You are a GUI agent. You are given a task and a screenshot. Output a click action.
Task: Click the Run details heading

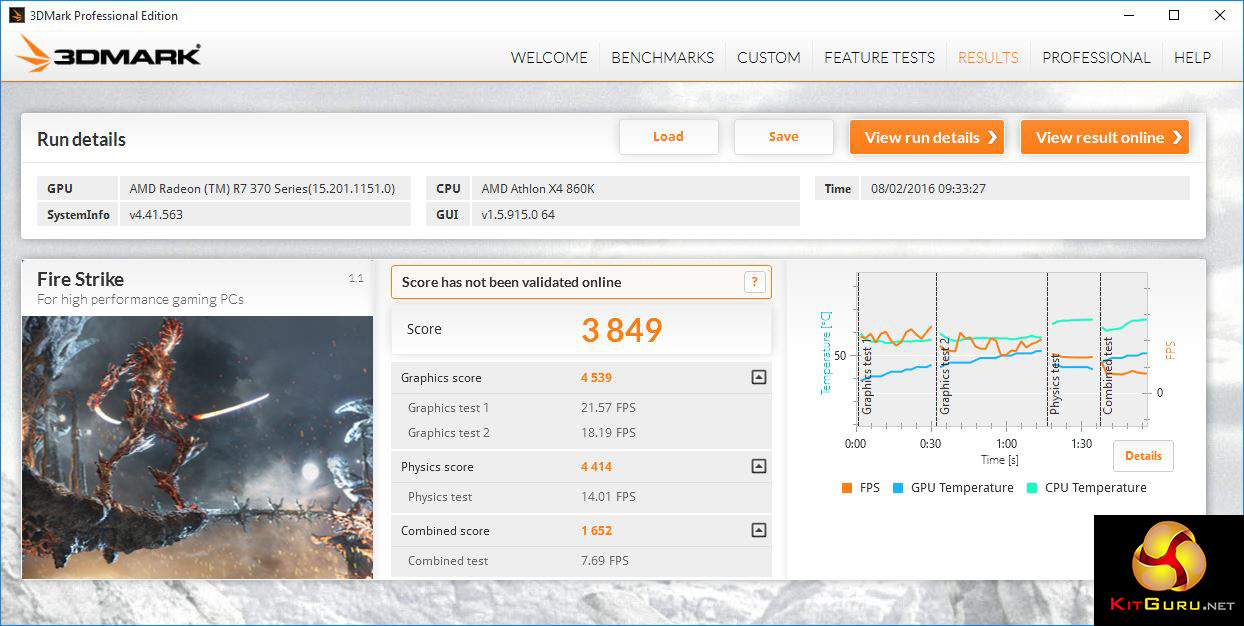pos(82,140)
